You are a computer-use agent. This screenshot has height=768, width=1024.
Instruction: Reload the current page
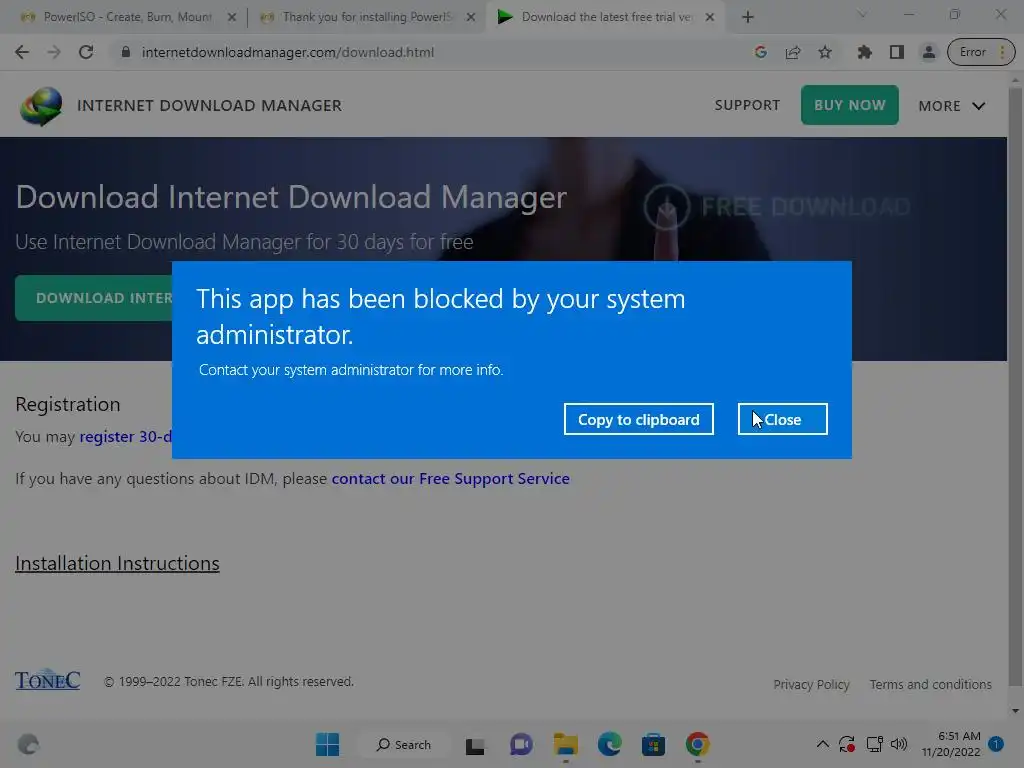tap(86, 52)
